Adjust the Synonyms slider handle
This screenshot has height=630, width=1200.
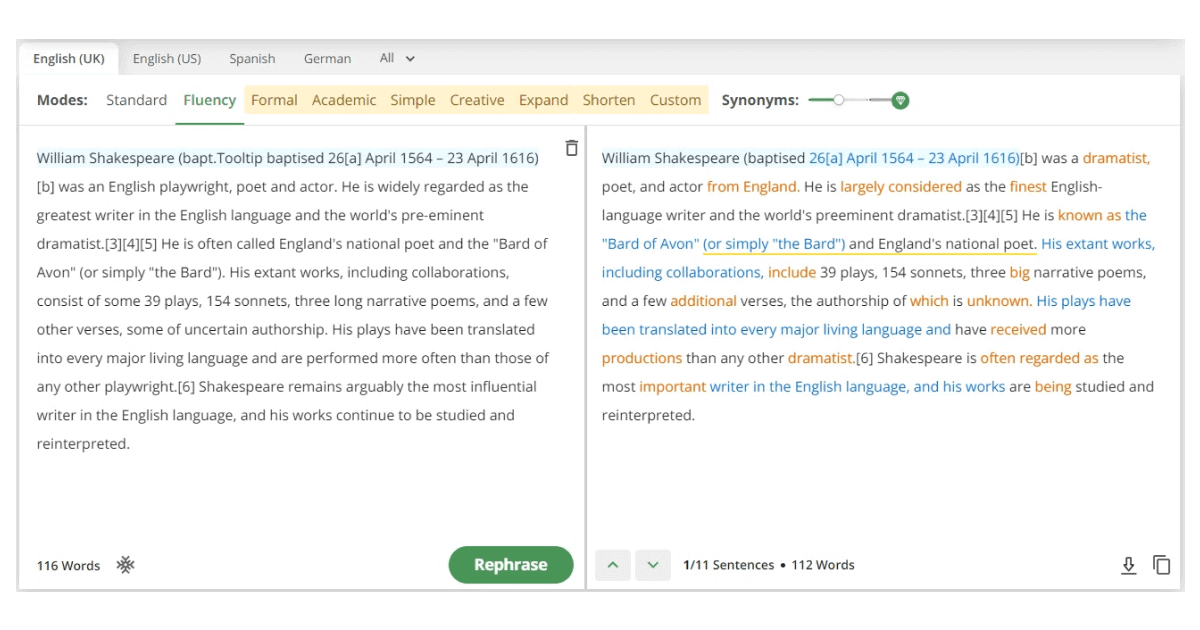click(839, 100)
